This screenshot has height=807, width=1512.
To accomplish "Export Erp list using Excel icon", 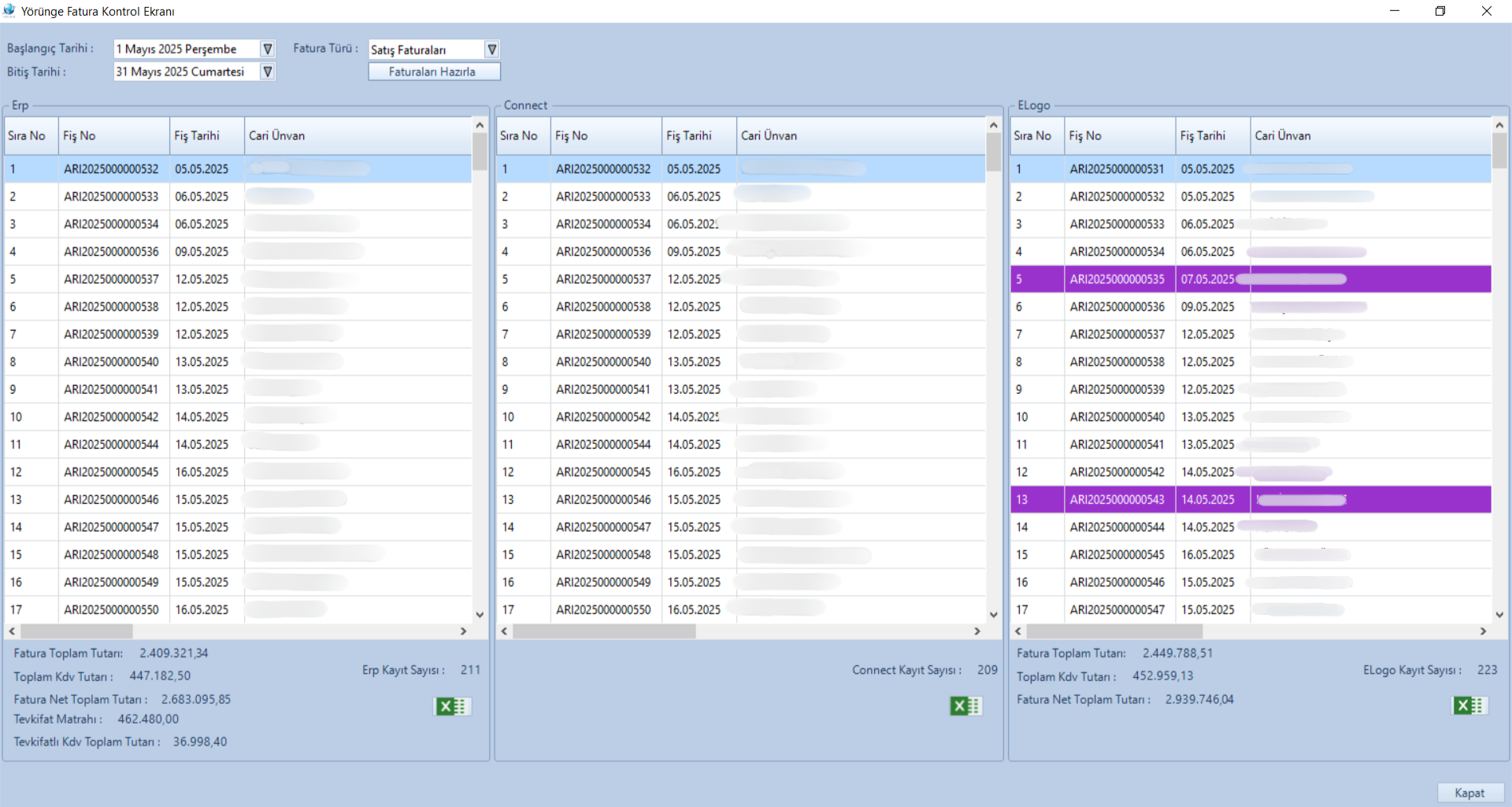I will pyautogui.click(x=453, y=706).
